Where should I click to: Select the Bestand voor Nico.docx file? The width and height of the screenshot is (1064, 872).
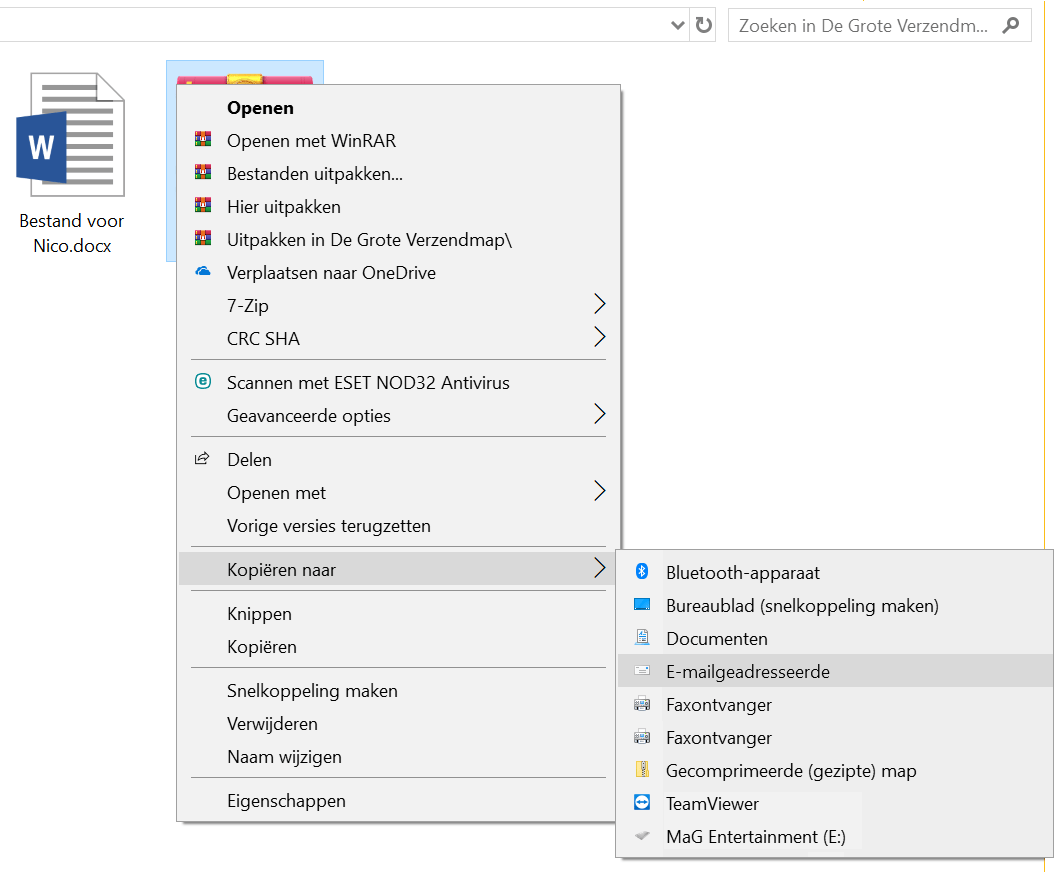coord(71,160)
